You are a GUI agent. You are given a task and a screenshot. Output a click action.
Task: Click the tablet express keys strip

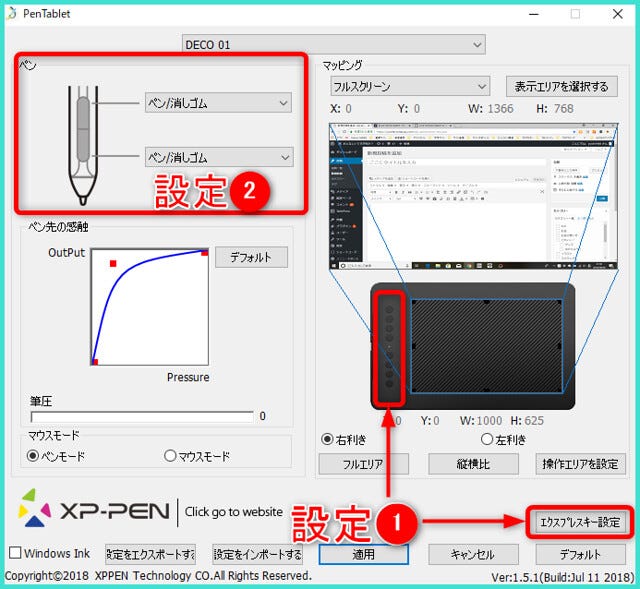click(389, 347)
